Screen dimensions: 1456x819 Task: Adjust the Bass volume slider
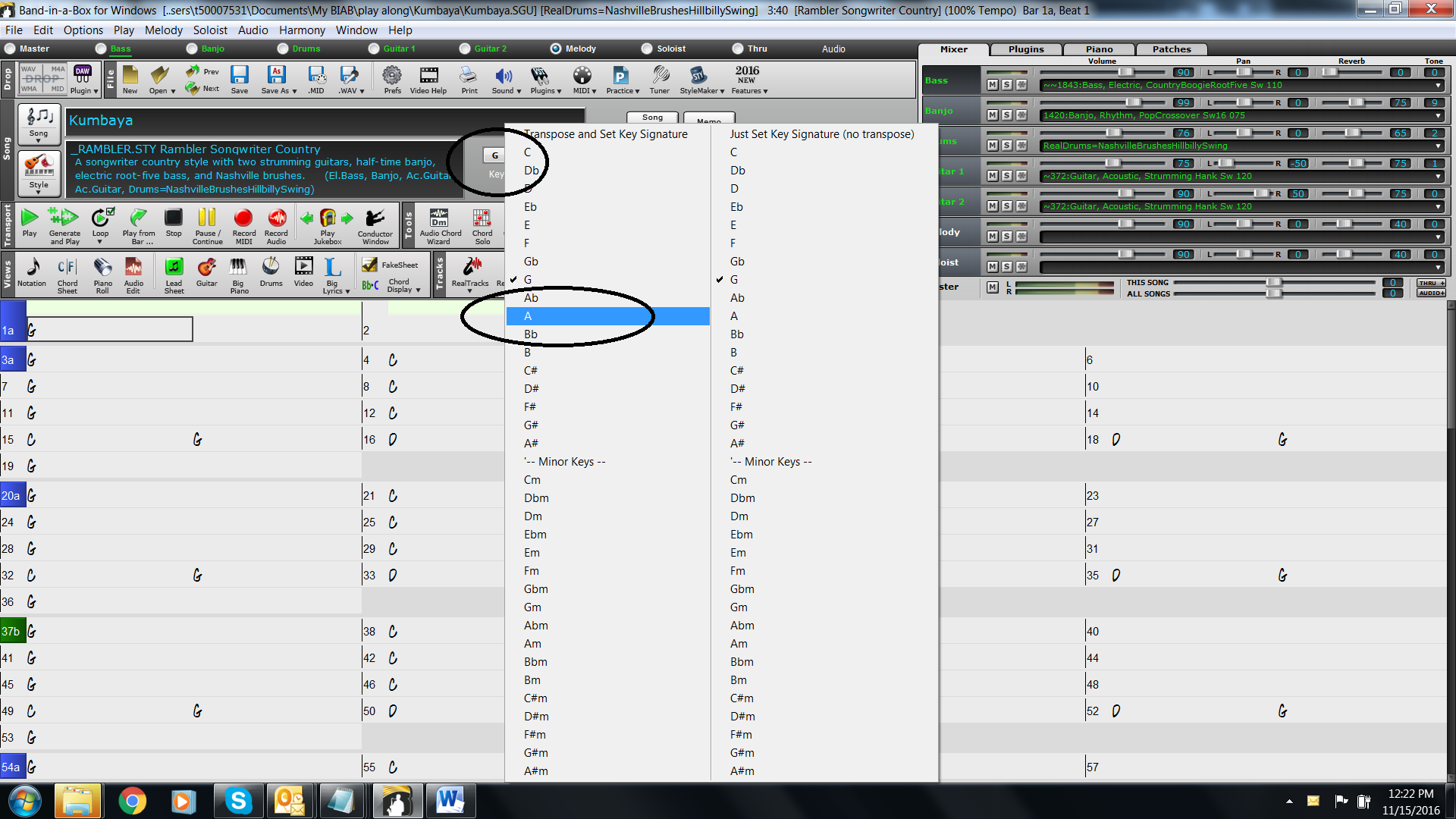tap(1125, 73)
